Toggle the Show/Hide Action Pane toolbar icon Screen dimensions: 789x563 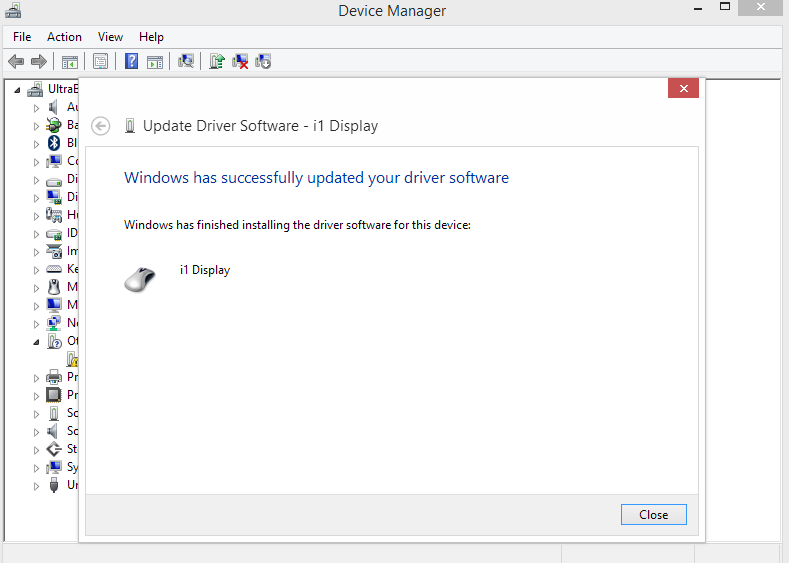(x=155, y=62)
